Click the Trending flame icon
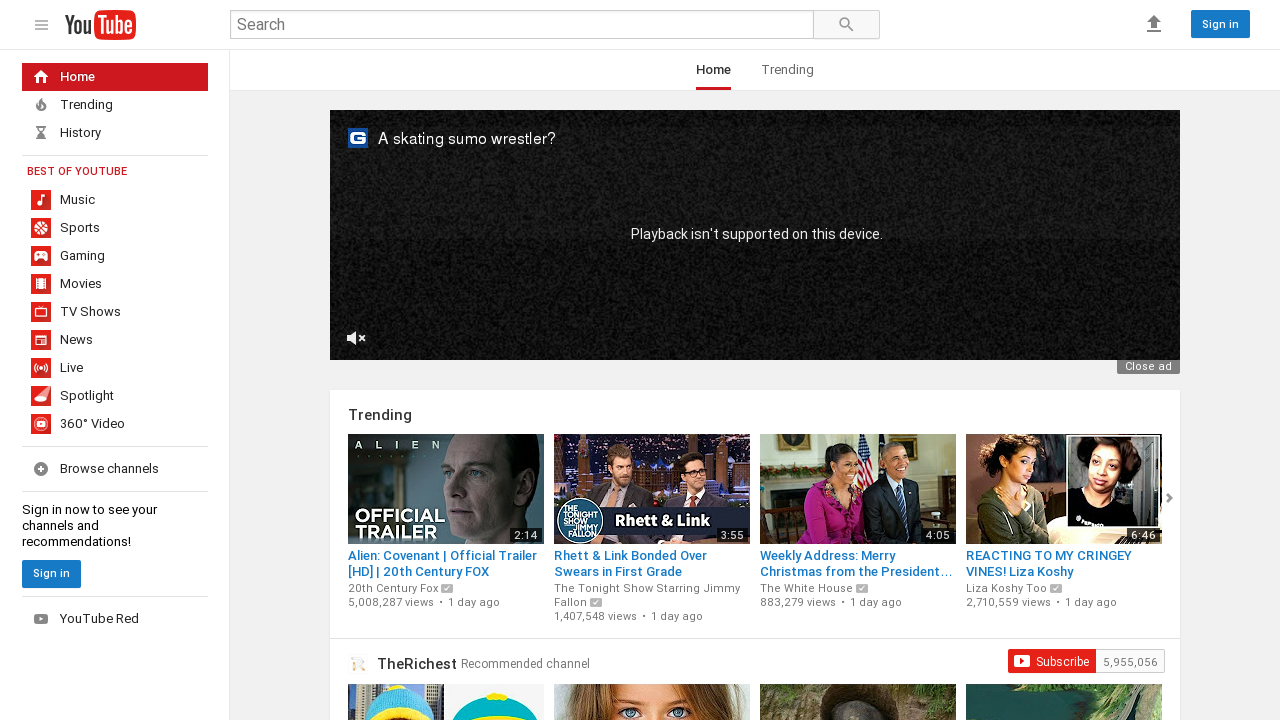 point(41,105)
